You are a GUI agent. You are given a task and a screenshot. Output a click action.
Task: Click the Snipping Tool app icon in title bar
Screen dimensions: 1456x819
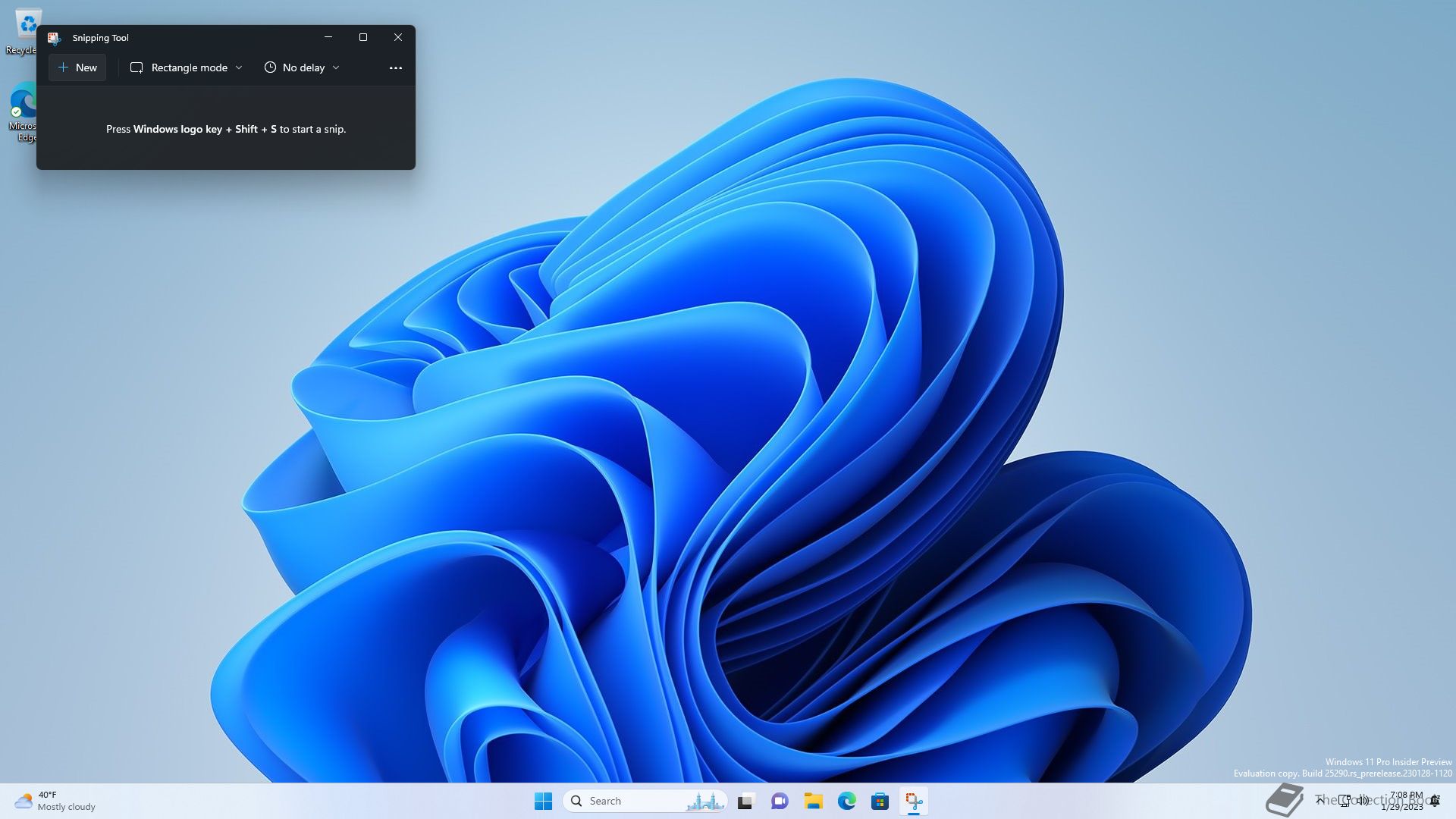tap(54, 38)
